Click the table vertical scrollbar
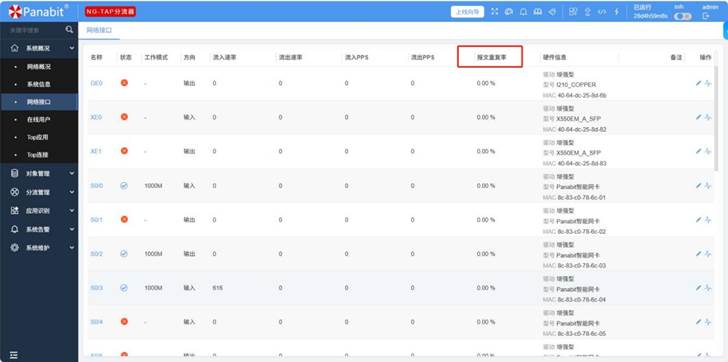 point(716,118)
